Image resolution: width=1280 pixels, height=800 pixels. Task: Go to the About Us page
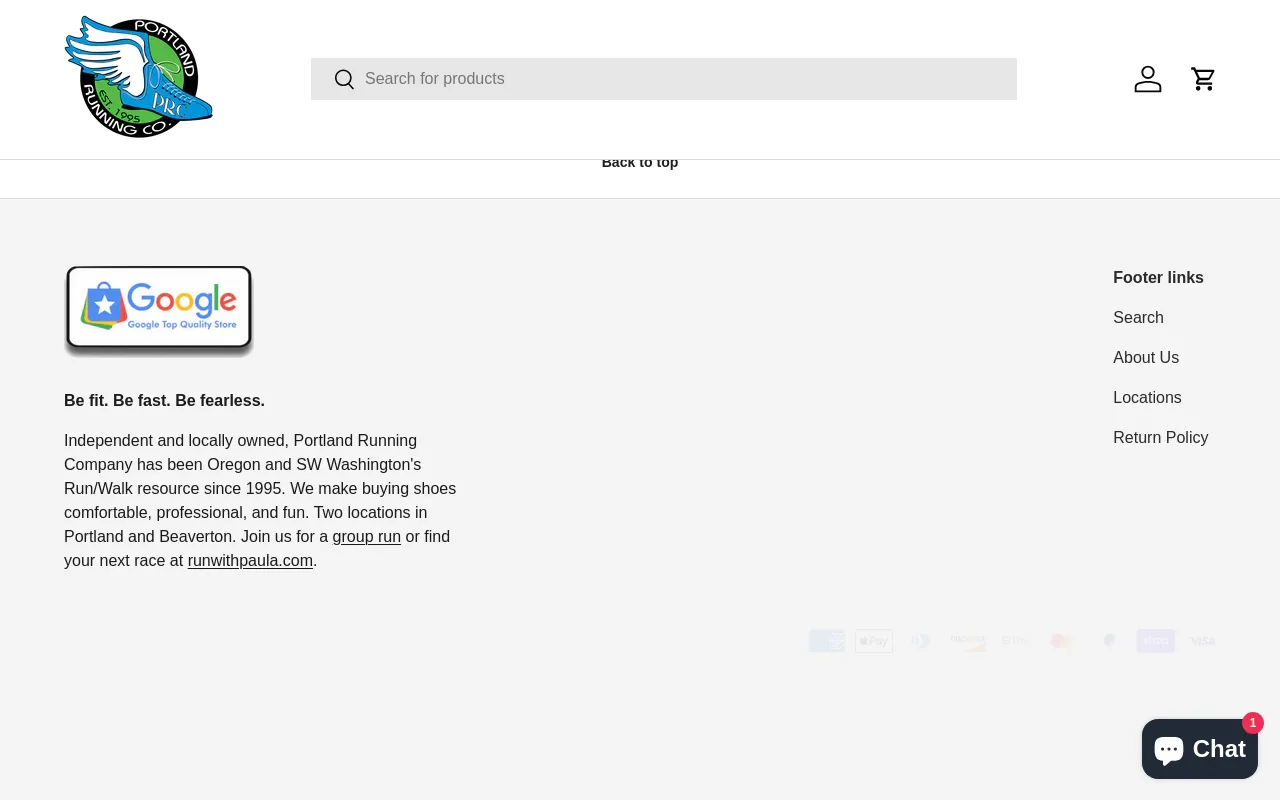1146,357
